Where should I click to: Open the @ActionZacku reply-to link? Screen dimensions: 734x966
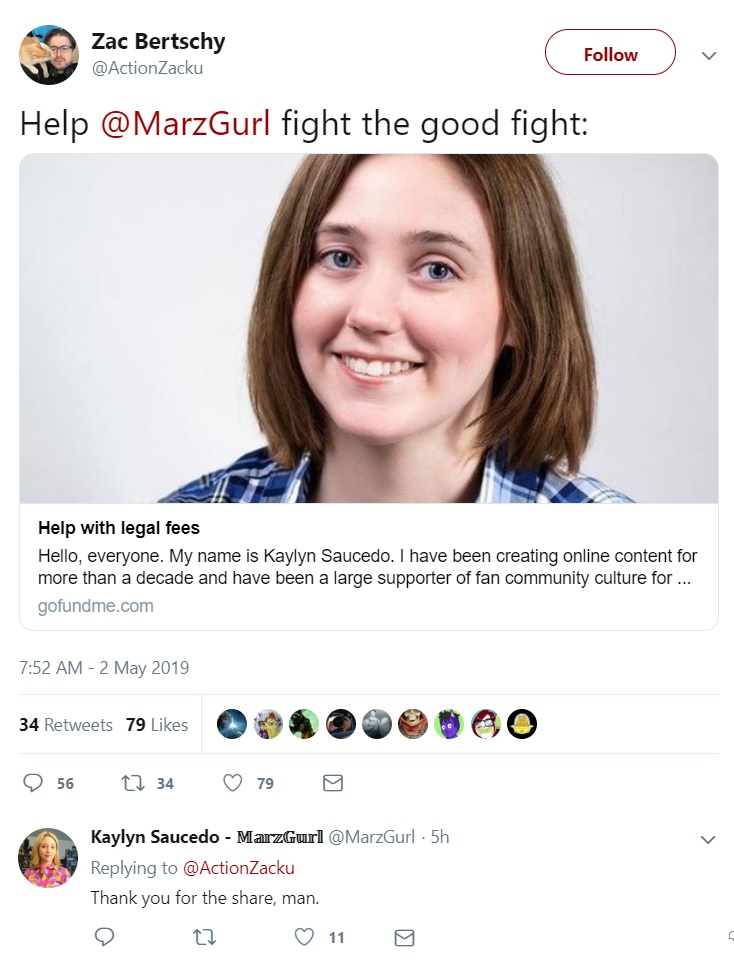[239, 867]
